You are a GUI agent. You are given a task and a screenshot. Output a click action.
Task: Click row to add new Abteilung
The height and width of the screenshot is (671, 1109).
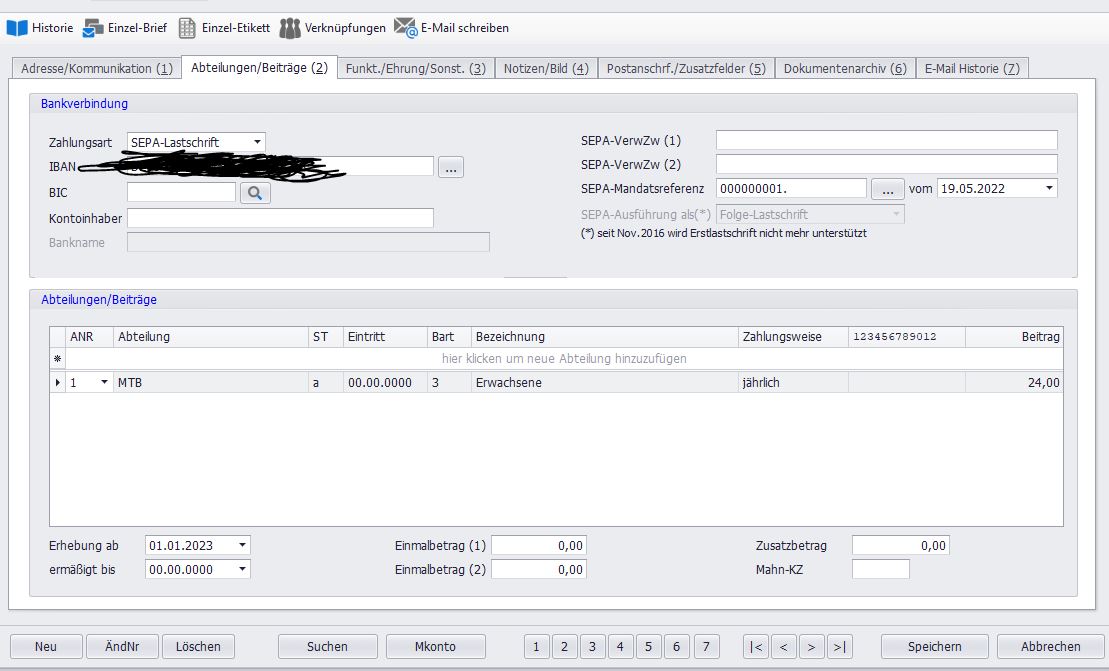pyautogui.click(x=564, y=358)
